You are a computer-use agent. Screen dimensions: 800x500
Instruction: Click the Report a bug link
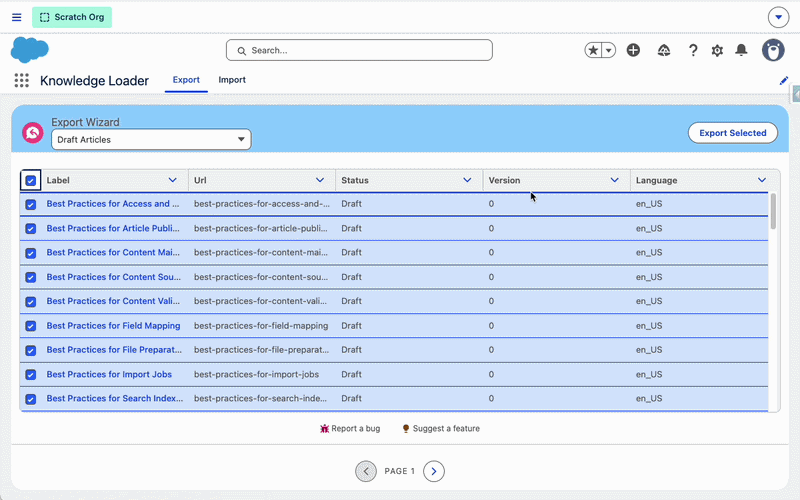point(356,429)
